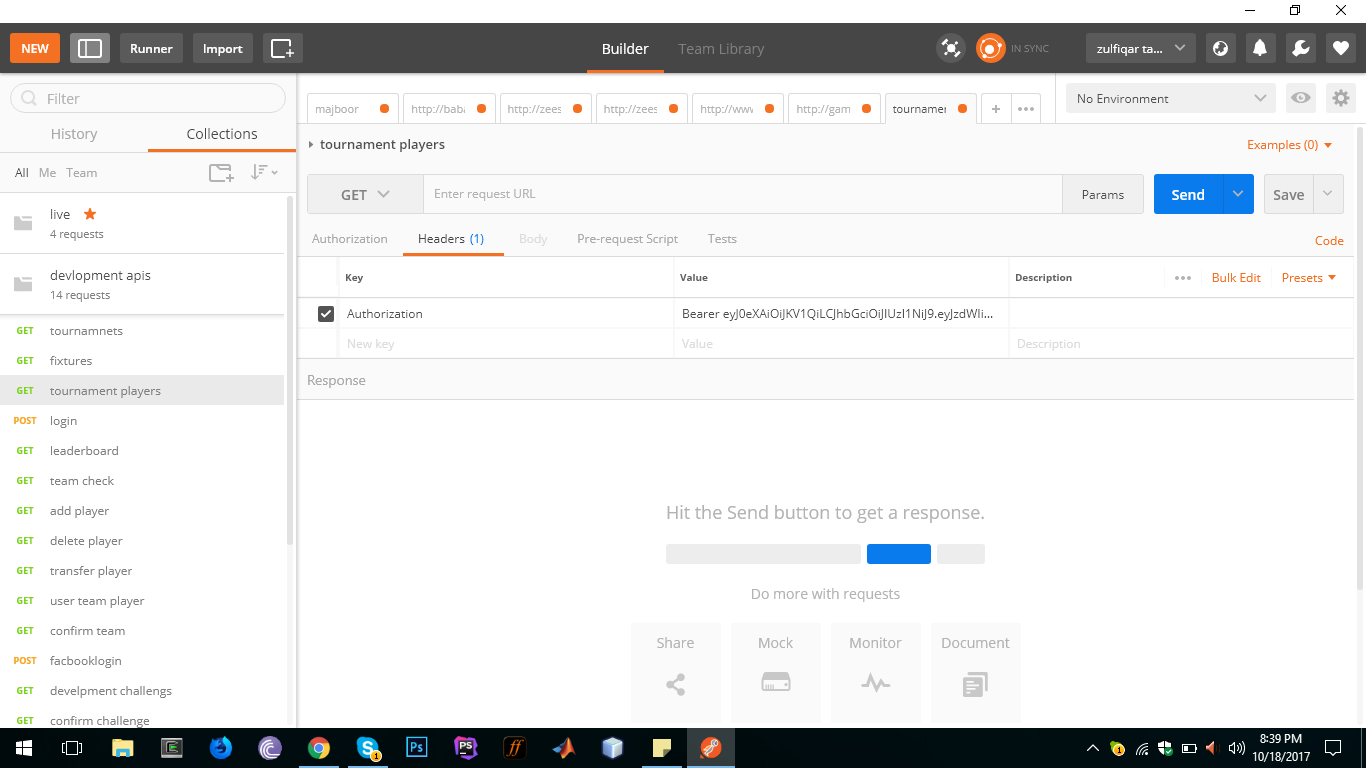Open header table column options dots
The image size is (1366, 768).
pos(1183,278)
